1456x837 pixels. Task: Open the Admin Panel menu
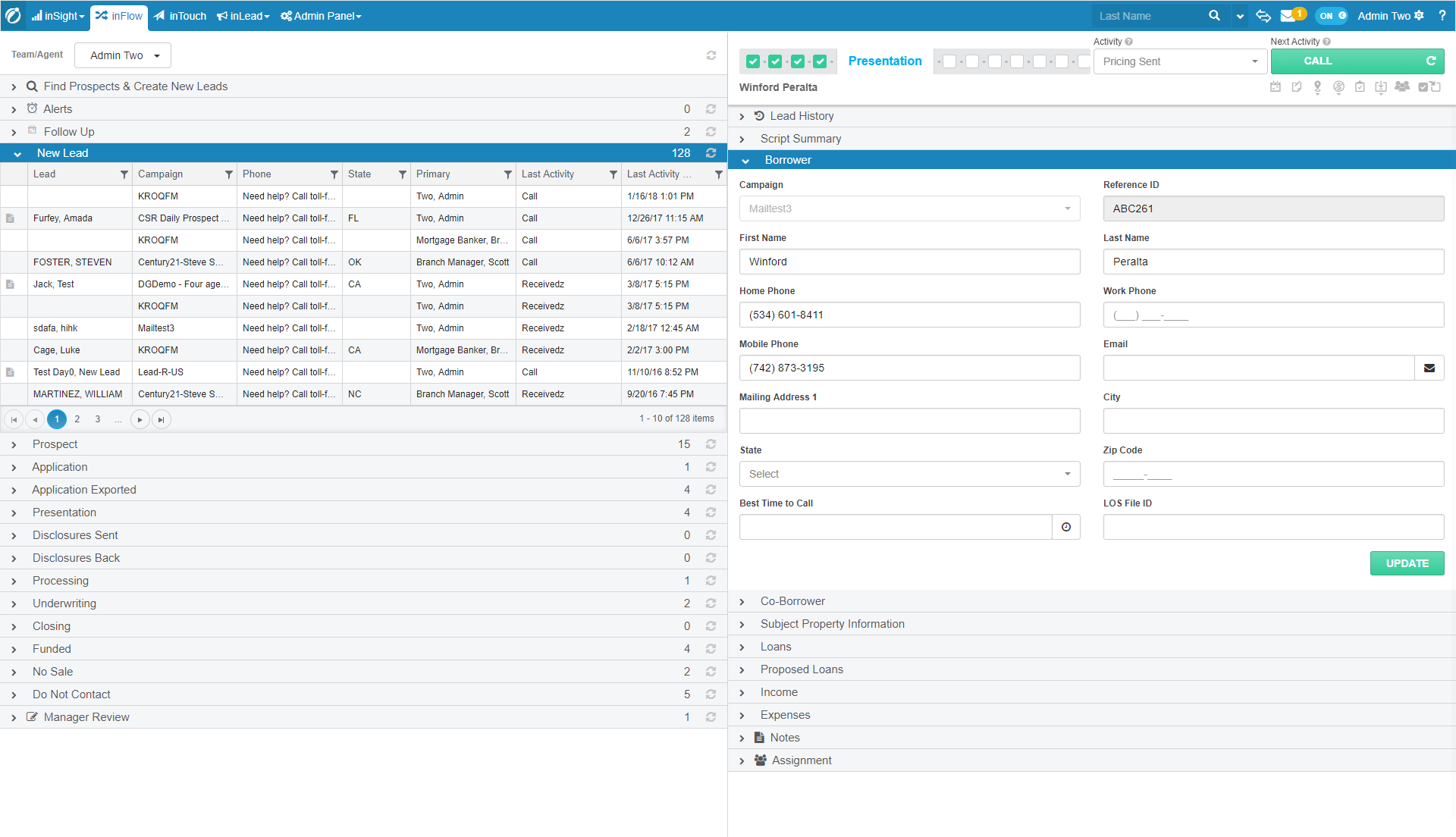click(x=321, y=16)
